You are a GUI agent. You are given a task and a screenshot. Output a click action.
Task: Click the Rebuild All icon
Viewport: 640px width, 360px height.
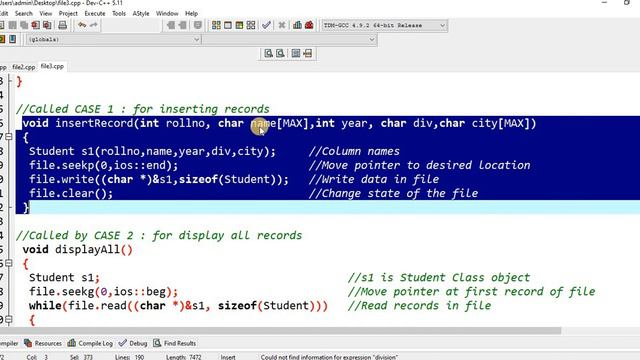tap(251, 25)
